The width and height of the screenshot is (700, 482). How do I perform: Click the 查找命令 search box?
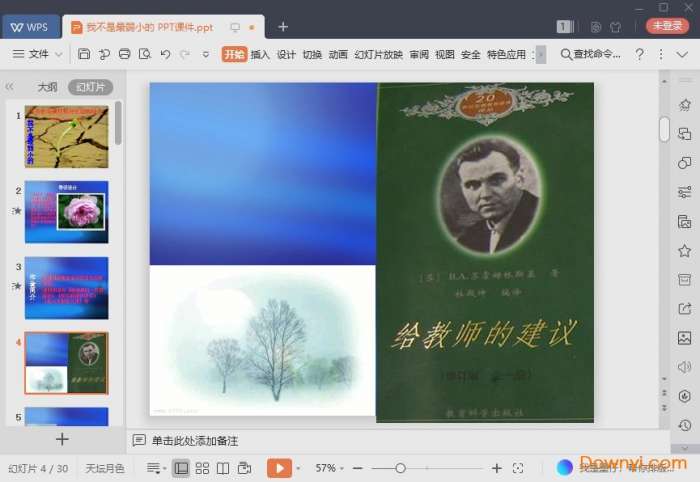(x=590, y=54)
